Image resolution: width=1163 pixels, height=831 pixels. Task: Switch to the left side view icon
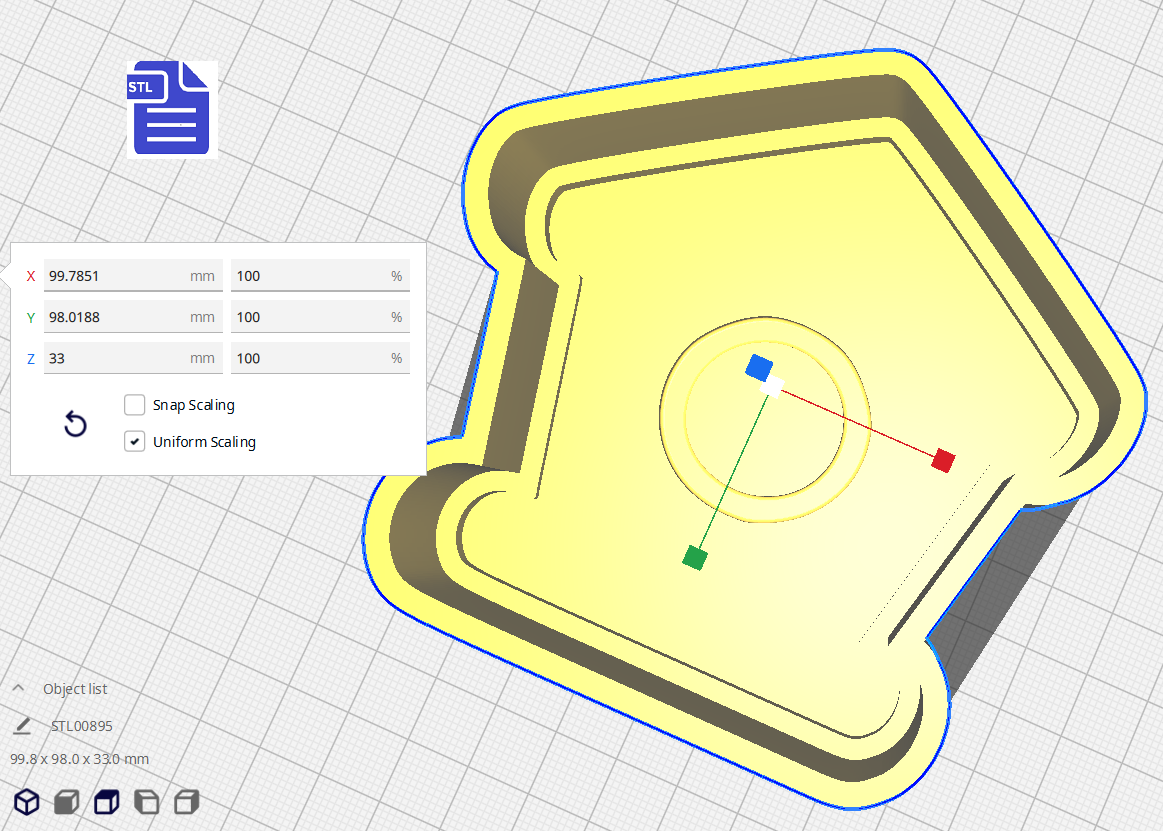pos(146,801)
